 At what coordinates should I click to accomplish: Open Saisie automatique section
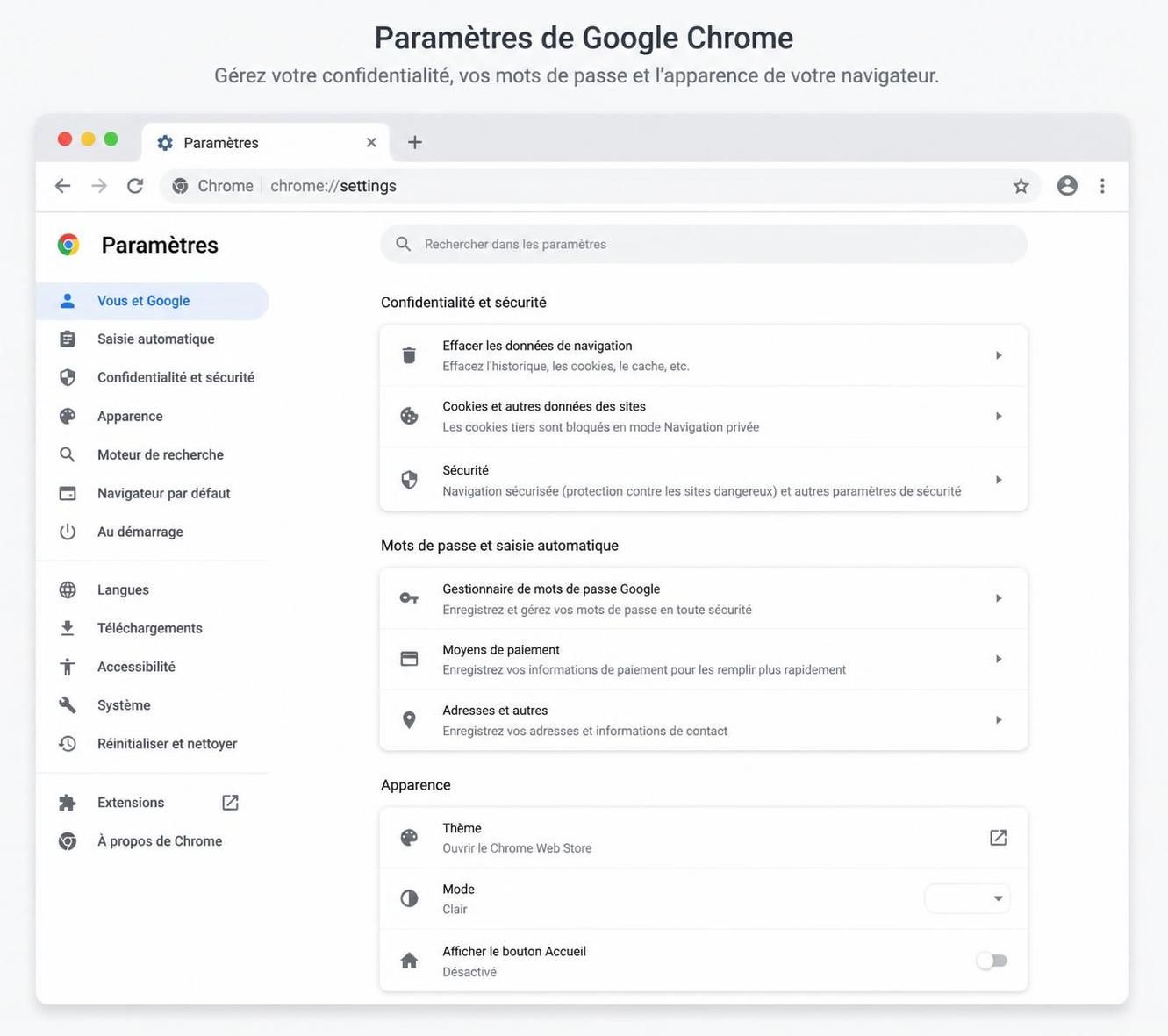pos(152,339)
